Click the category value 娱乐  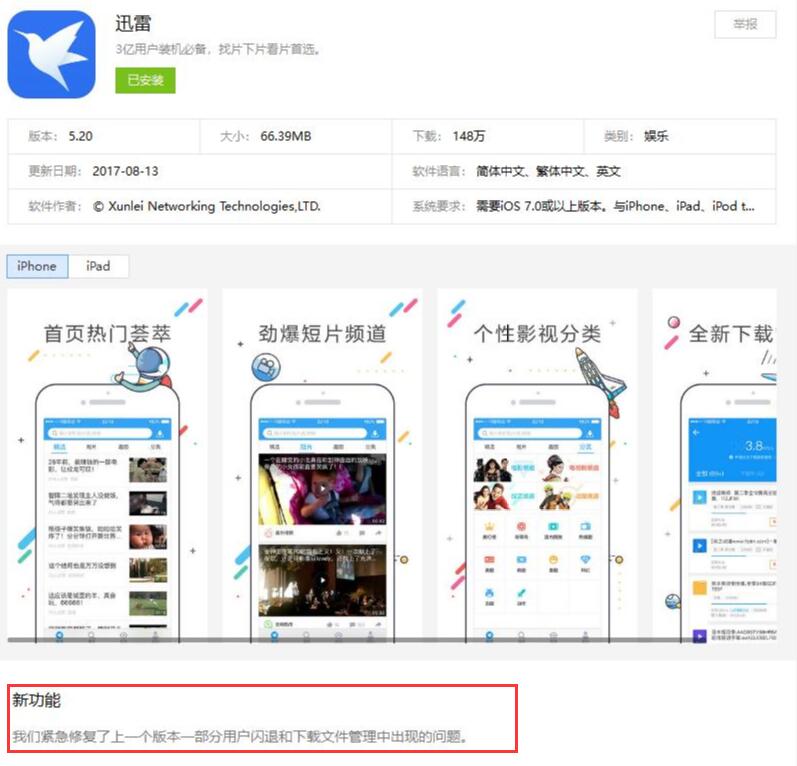656,136
